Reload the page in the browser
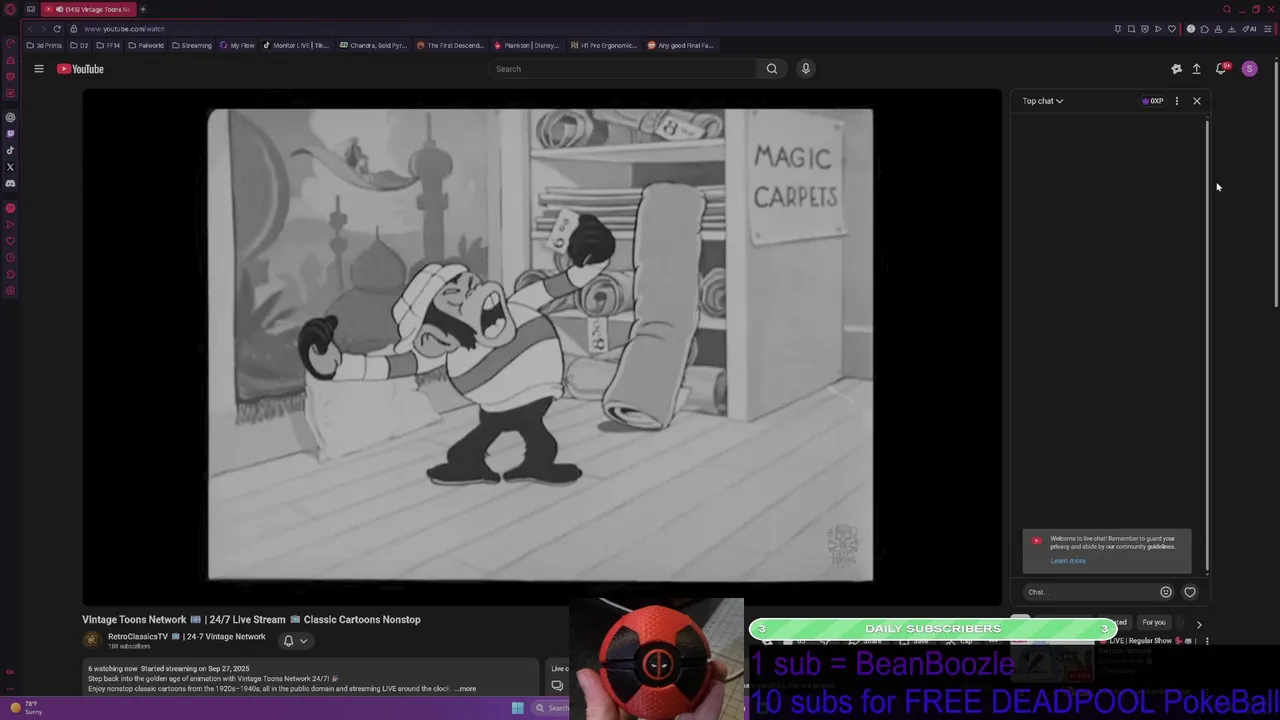This screenshot has width=1280, height=720. [57, 29]
